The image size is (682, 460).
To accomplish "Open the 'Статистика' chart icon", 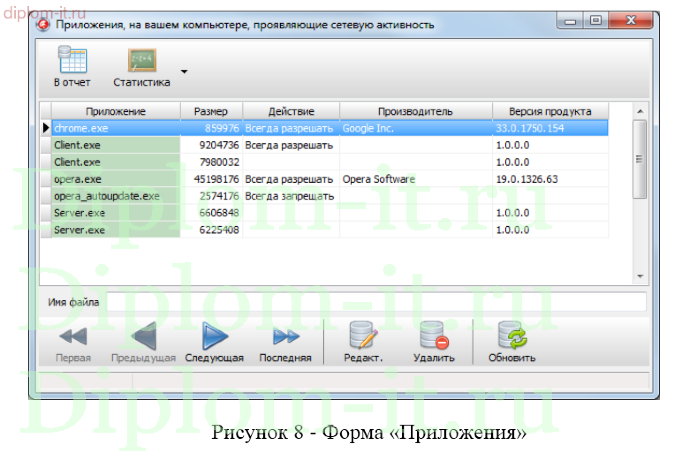I will 141,63.
